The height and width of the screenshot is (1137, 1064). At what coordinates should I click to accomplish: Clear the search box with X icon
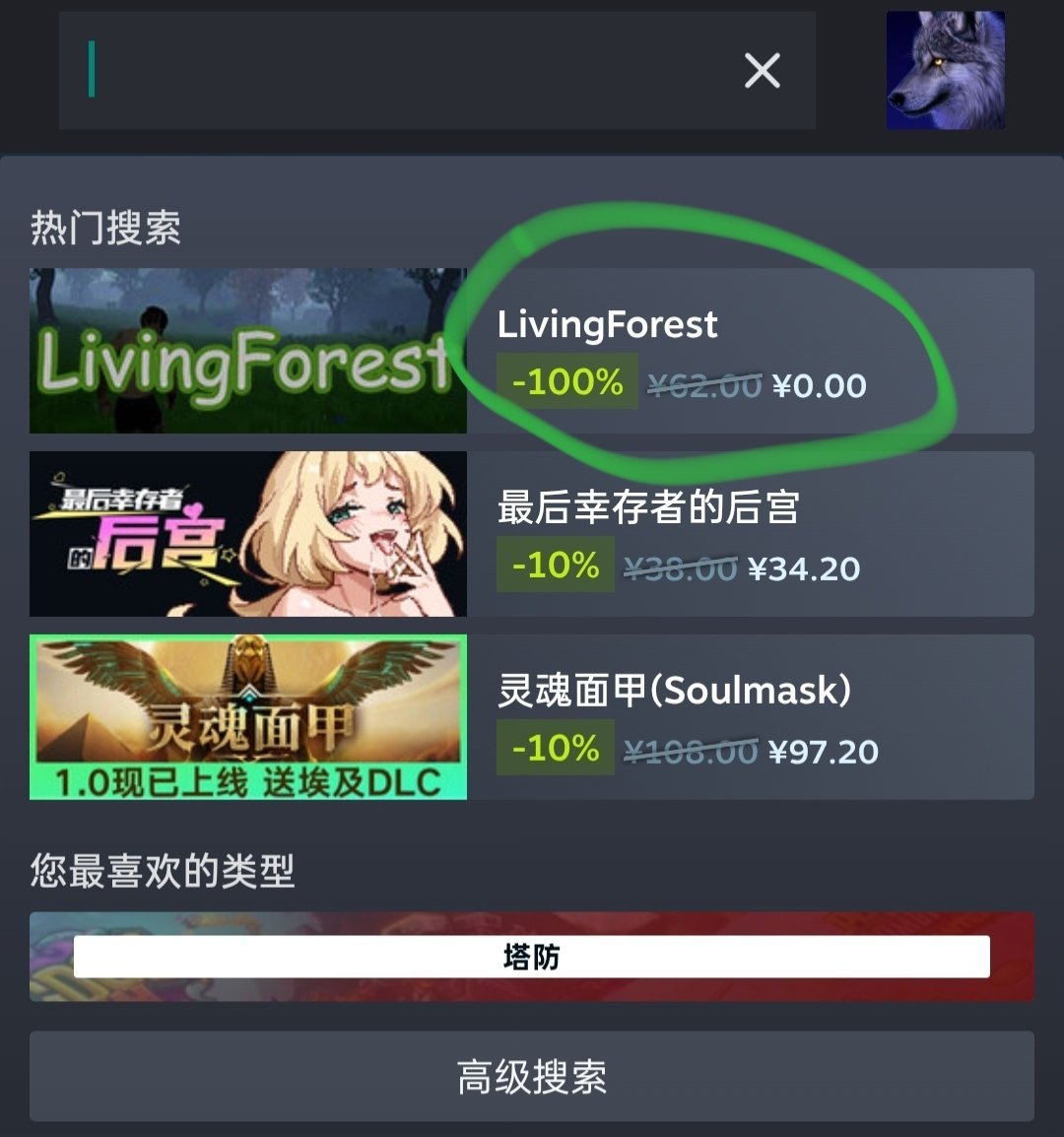point(763,70)
